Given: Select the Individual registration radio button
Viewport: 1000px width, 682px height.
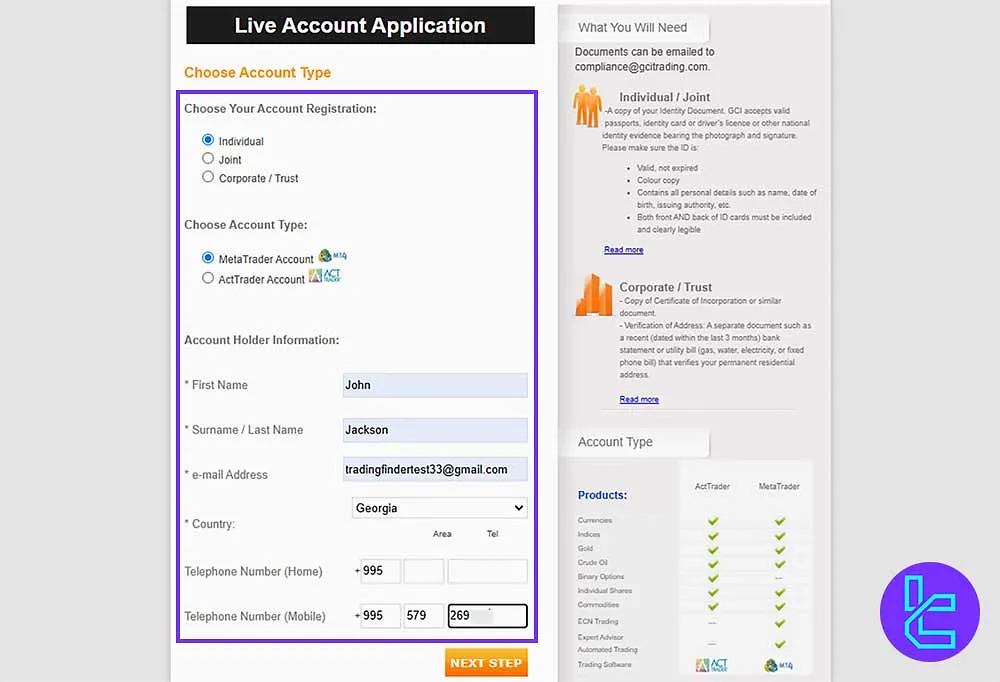Looking at the screenshot, I should [x=208, y=140].
